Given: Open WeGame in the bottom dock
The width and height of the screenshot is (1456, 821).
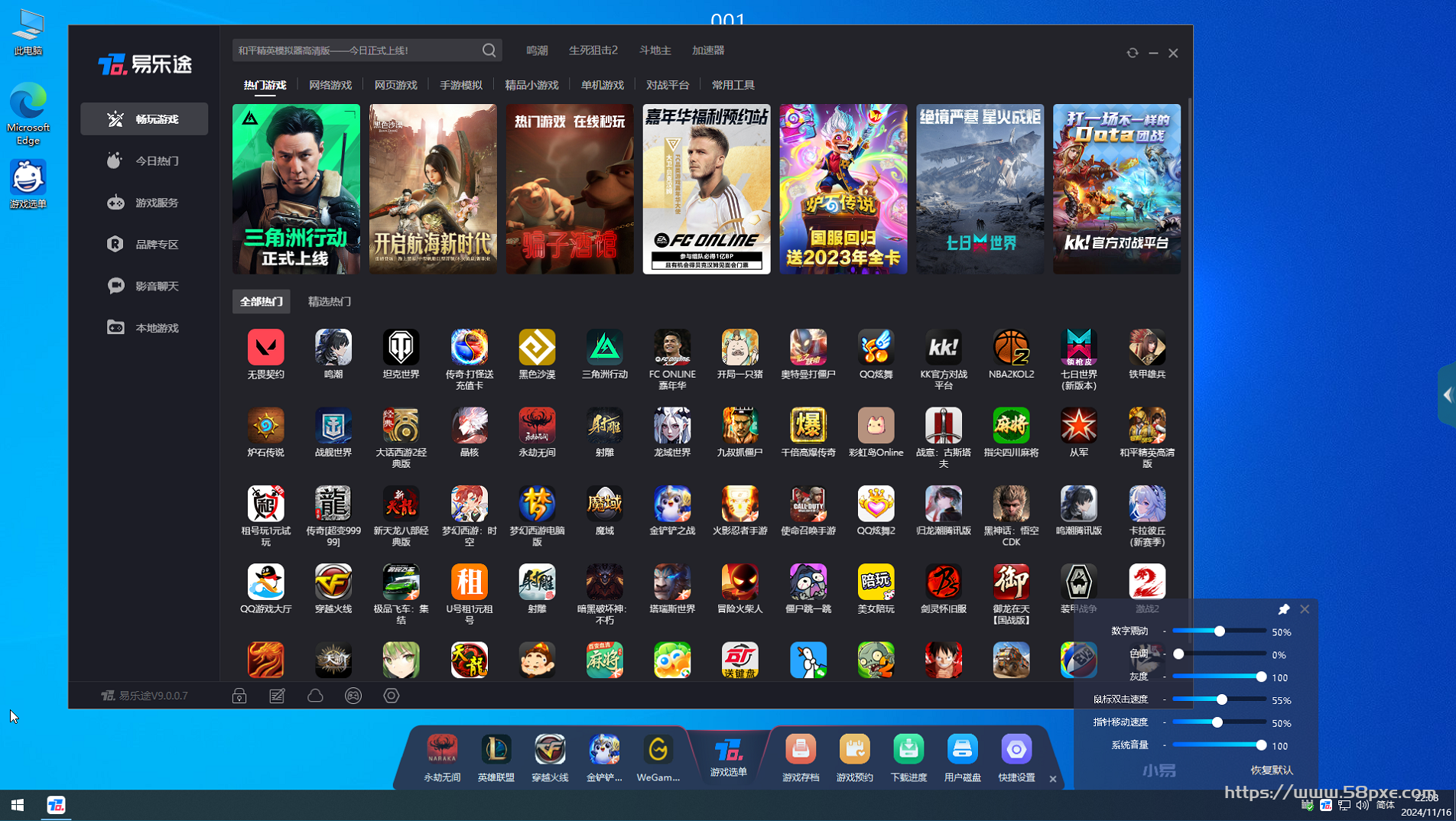Looking at the screenshot, I should tap(658, 757).
